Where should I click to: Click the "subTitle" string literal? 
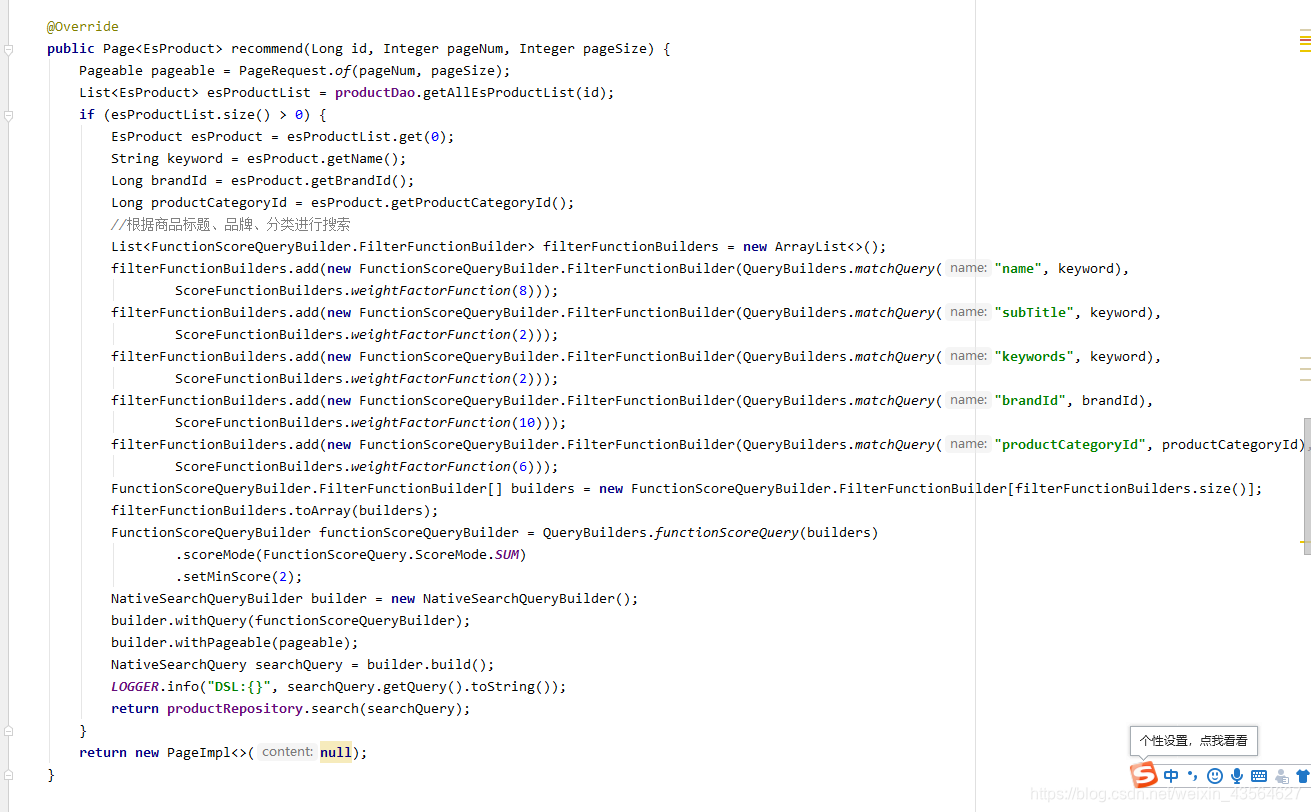pos(1034,313)
